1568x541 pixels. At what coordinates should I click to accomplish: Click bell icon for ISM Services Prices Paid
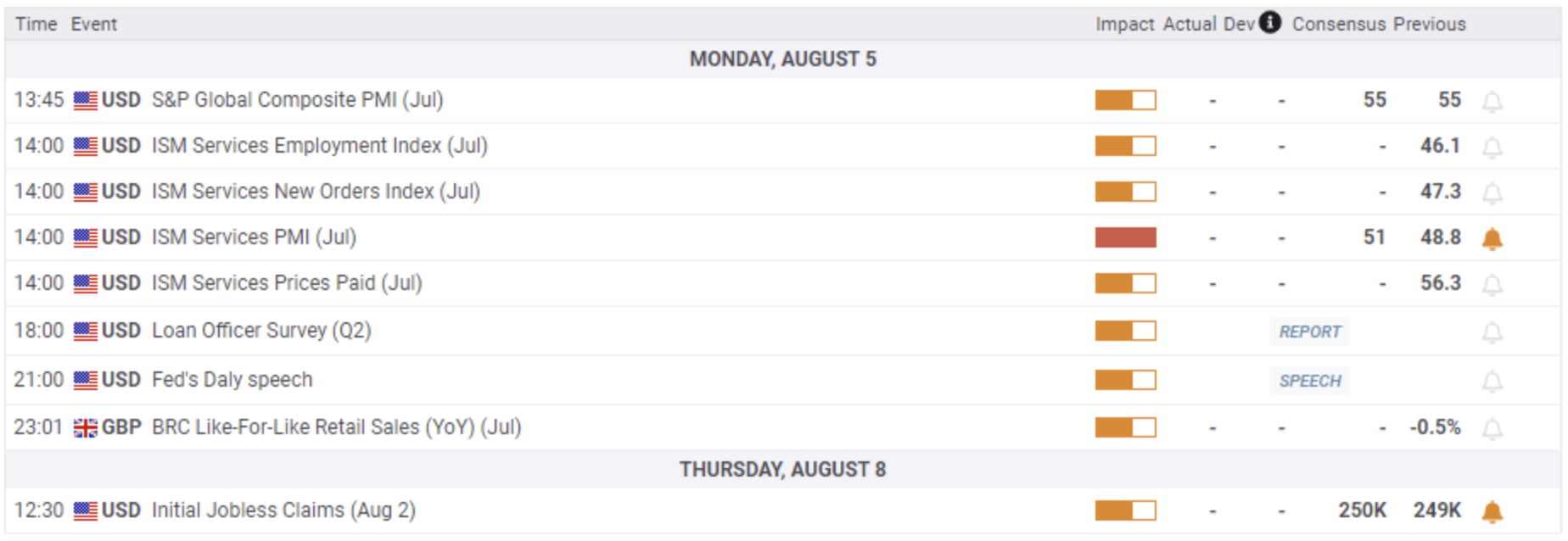(x=1492, y=285)
